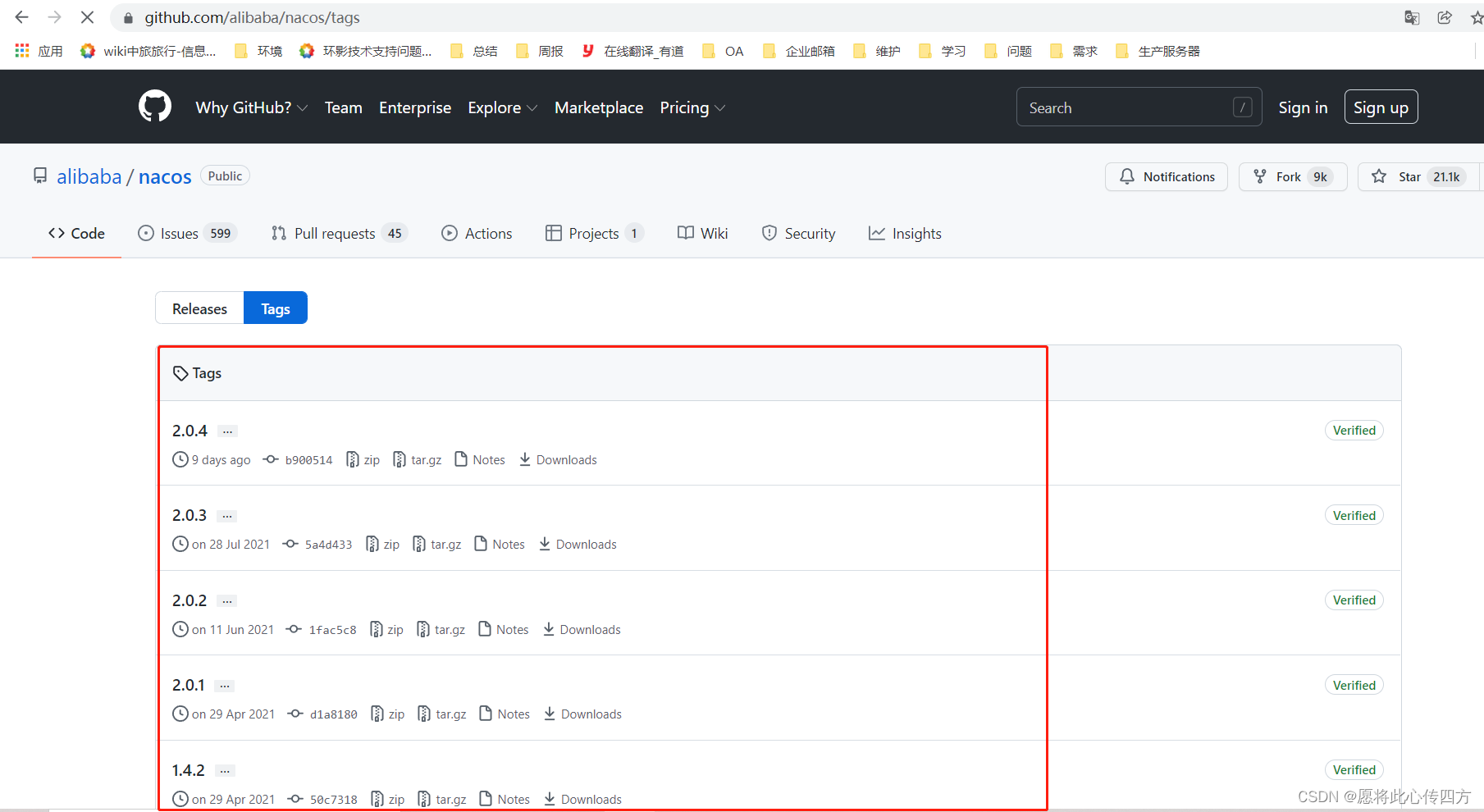Open the Pull requests tab

point(339,234)
